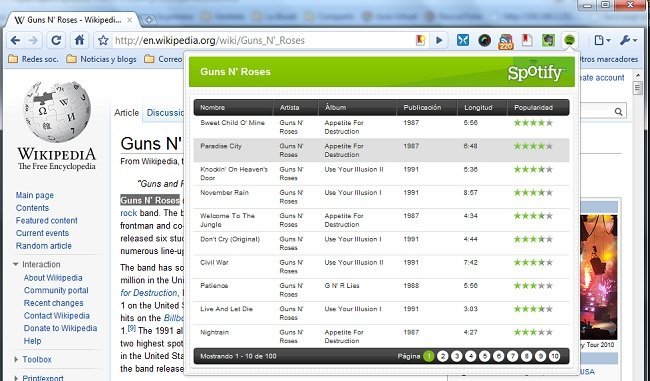Go to results page 10

coord(555,356)
